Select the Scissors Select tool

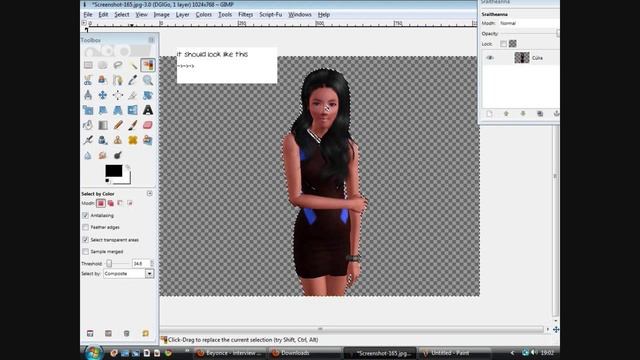[88, 80]
